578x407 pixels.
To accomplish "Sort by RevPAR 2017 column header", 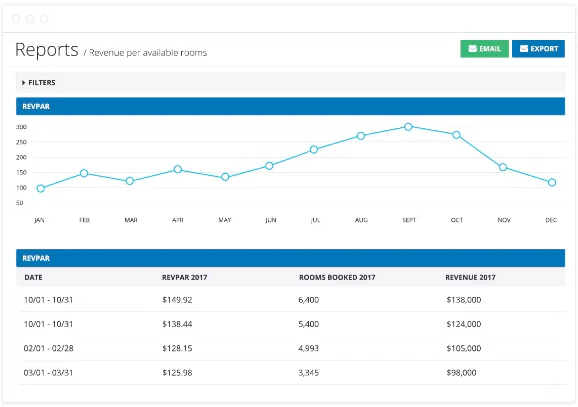I will click(x=184, y=277).
